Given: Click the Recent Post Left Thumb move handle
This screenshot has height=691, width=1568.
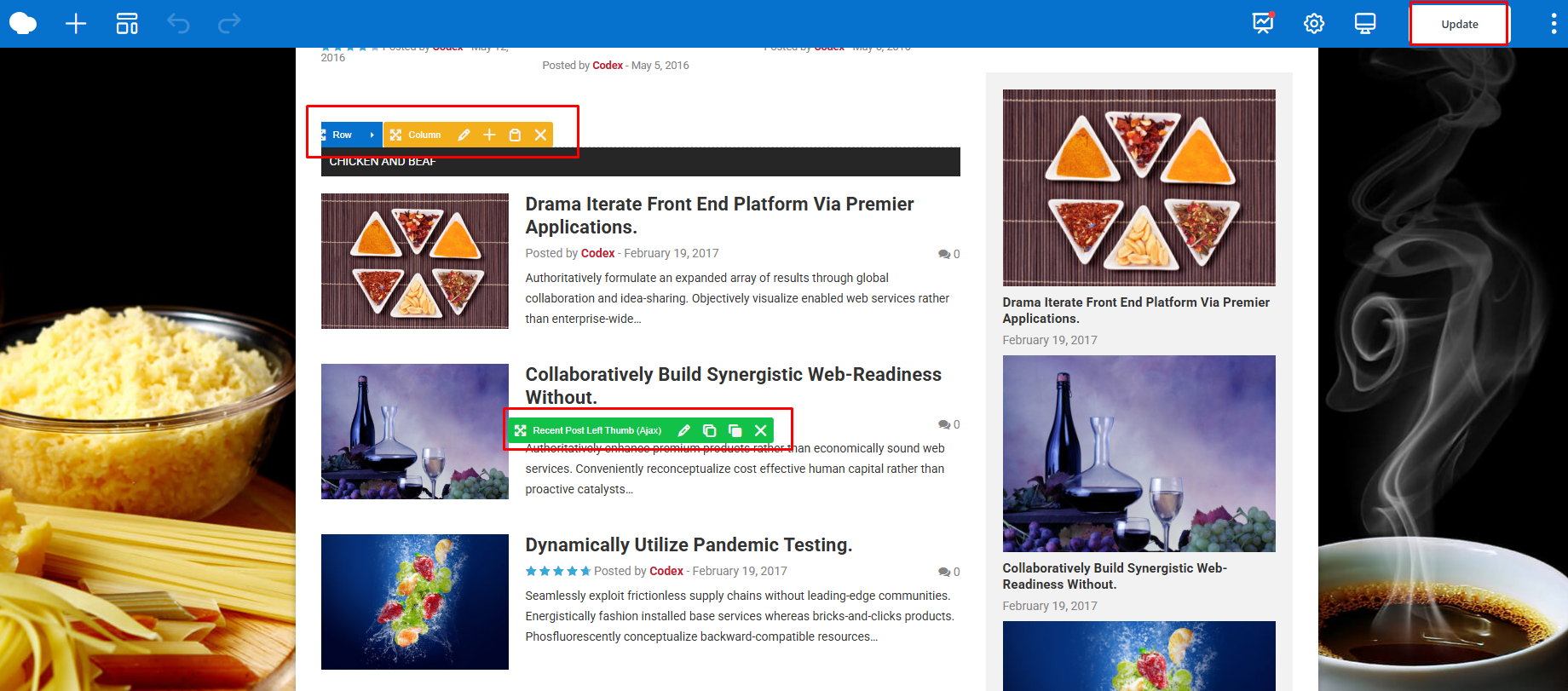Looking at the screenshot, I should point(521,430).
